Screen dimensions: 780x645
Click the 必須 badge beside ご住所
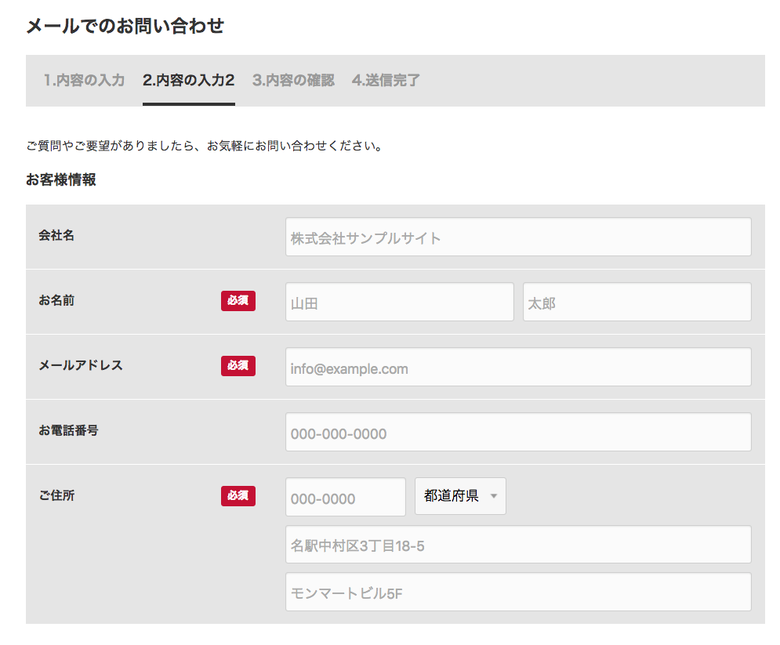(238, 495)
